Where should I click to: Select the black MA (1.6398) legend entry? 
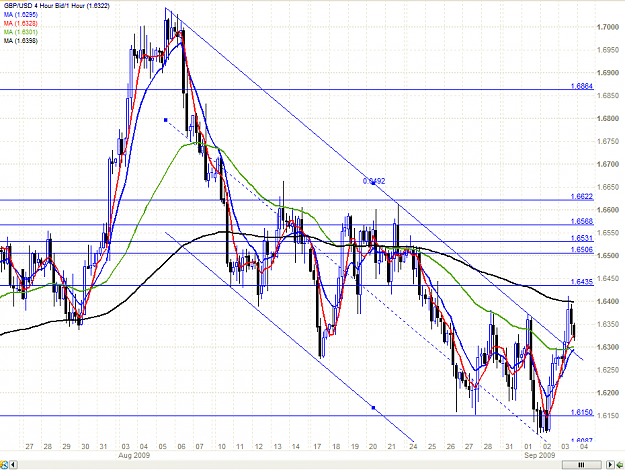21,41
